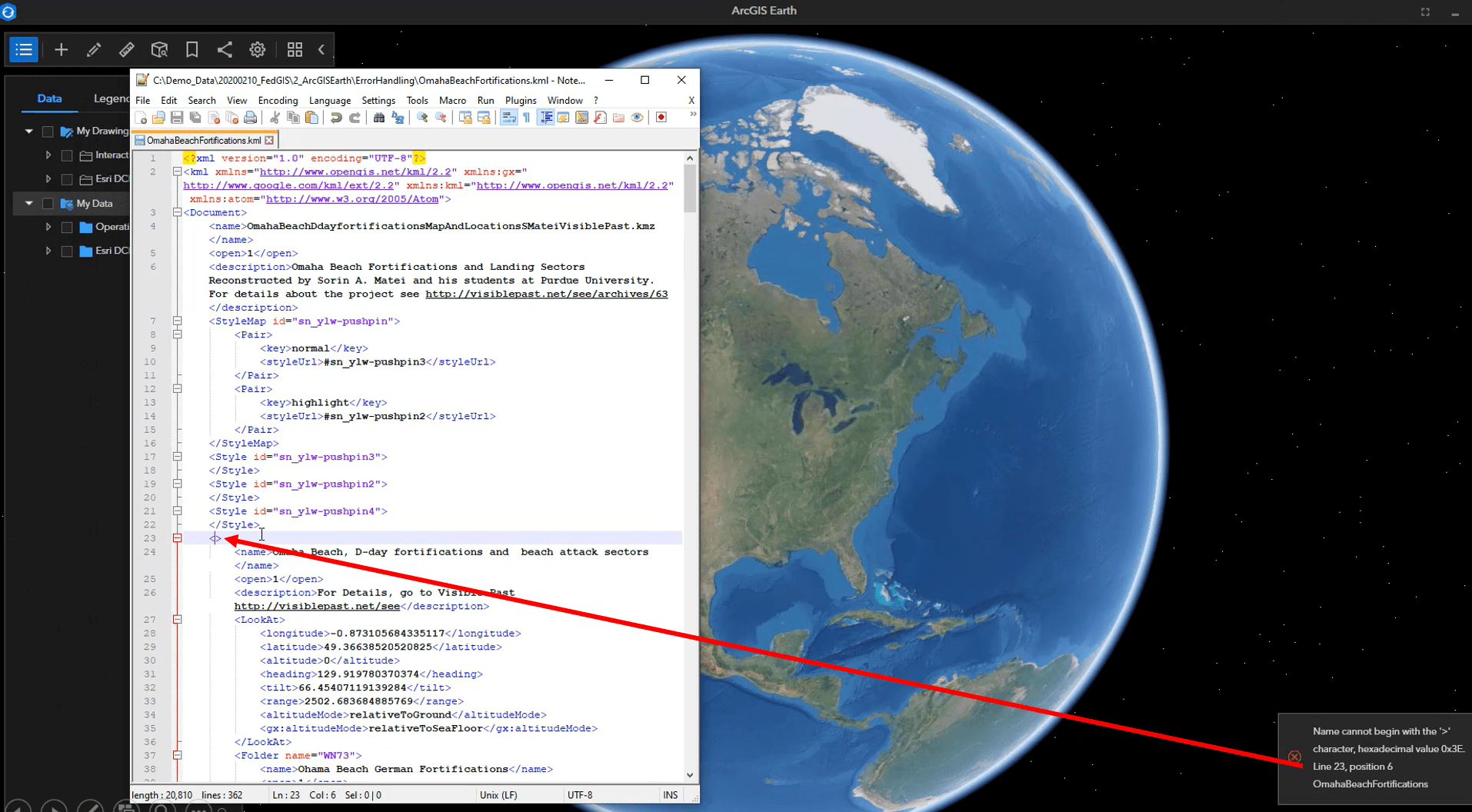Follow the visiblepast.net/see/archives/63 link
Image resolution: width=1472 pixels, height=812 pixels.
546,295
